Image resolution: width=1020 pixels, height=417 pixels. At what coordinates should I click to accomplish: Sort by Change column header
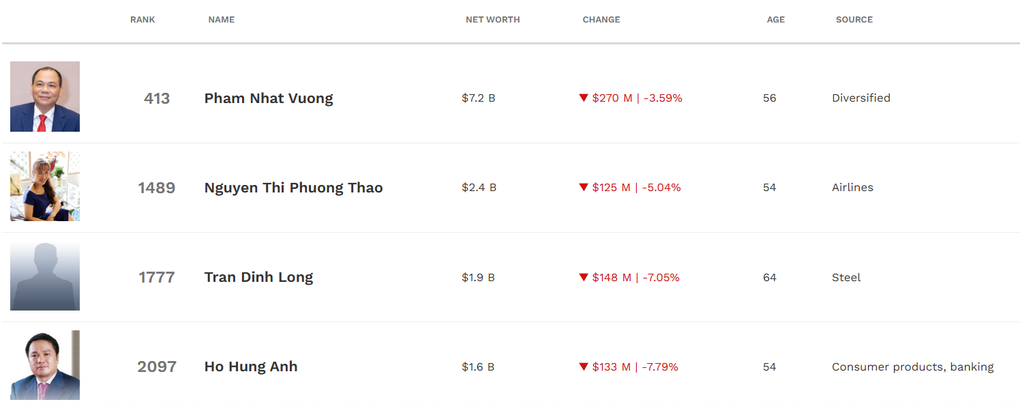pos(601,20)
